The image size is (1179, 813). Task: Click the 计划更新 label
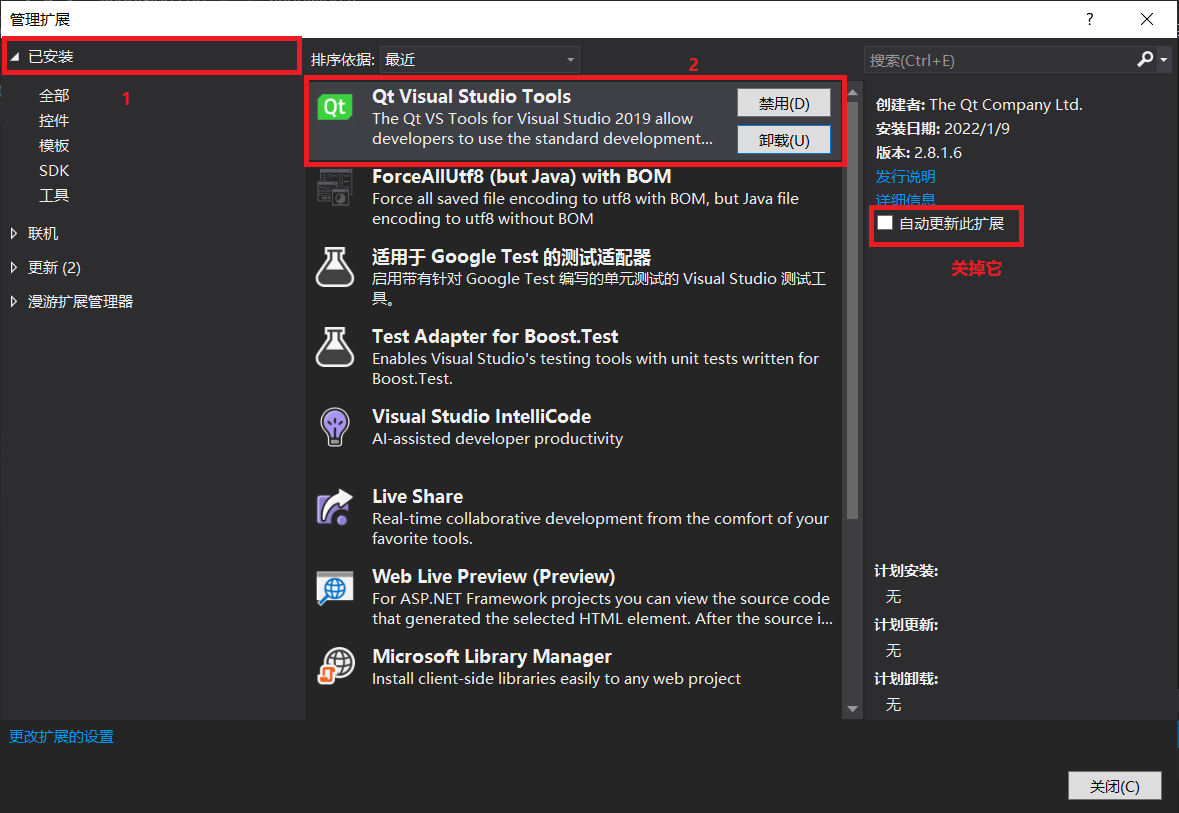906,625
